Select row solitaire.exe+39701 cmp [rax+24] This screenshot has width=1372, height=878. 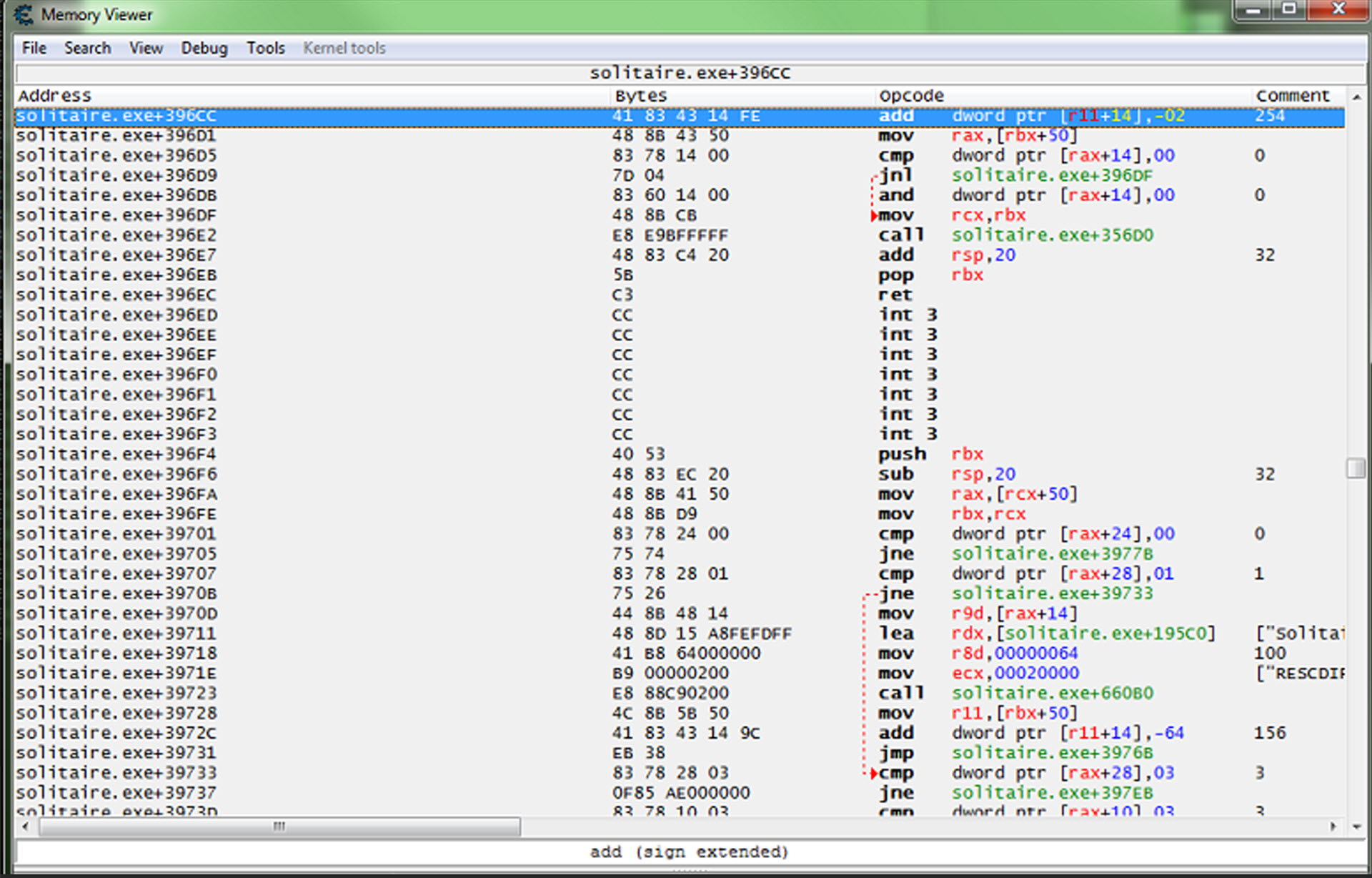tap(679, 534)
